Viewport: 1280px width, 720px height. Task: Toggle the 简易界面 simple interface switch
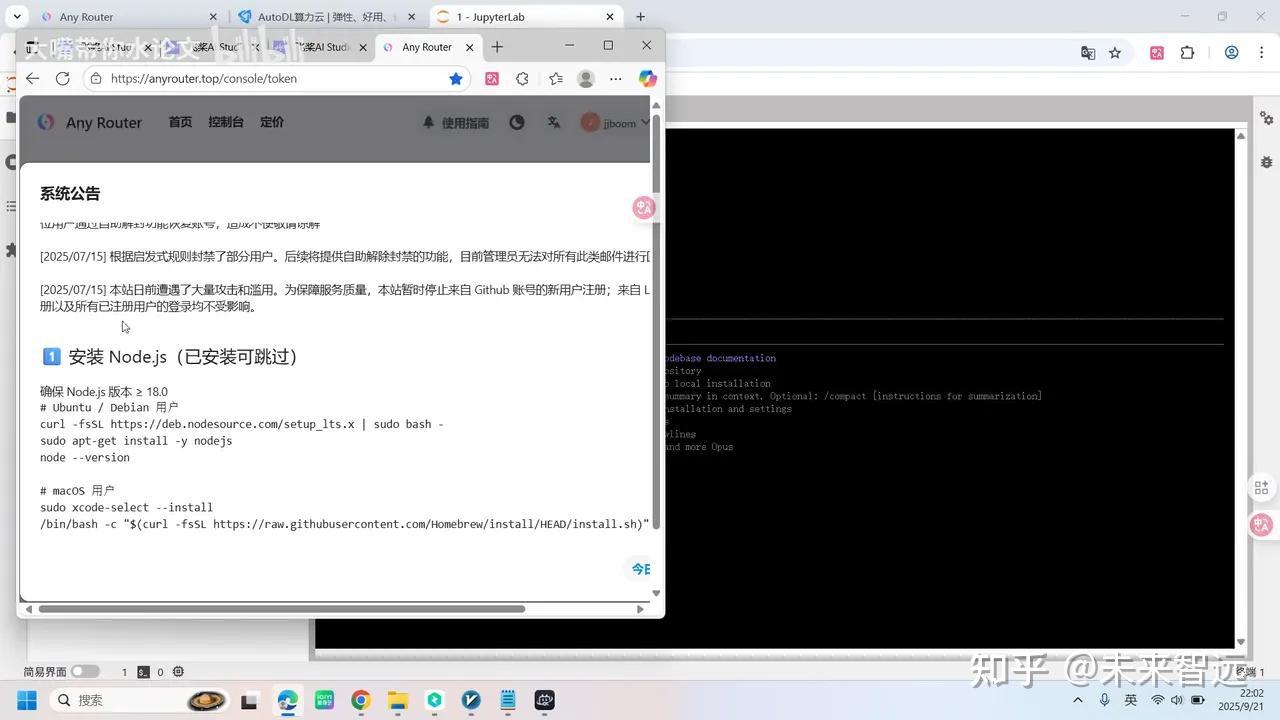click(85, 672)
